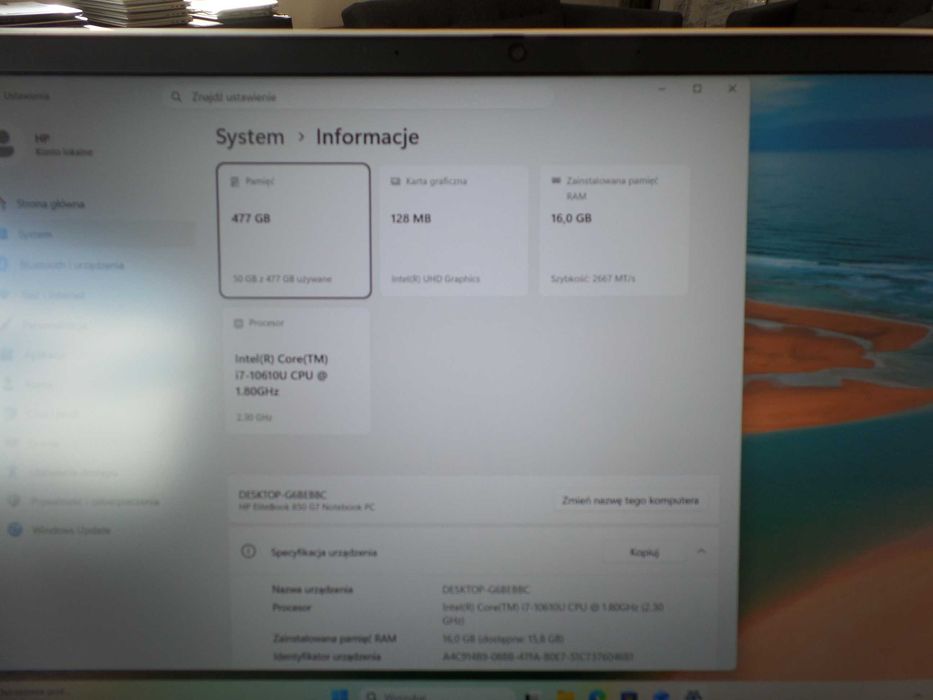Click the graphics card icon beside 'Karta graficzna'
The image size is (933, 700).
point(395,181)
